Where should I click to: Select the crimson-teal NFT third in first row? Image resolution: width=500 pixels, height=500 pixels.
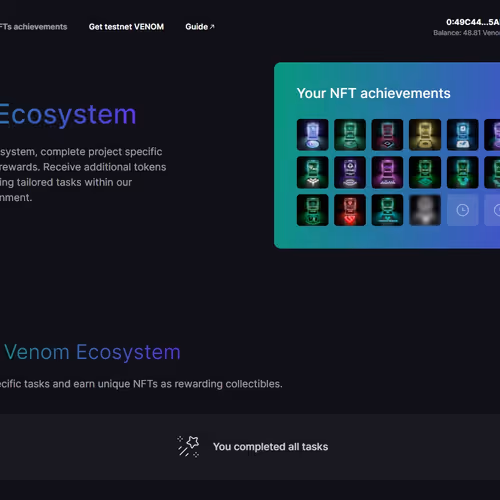(387, 135)
